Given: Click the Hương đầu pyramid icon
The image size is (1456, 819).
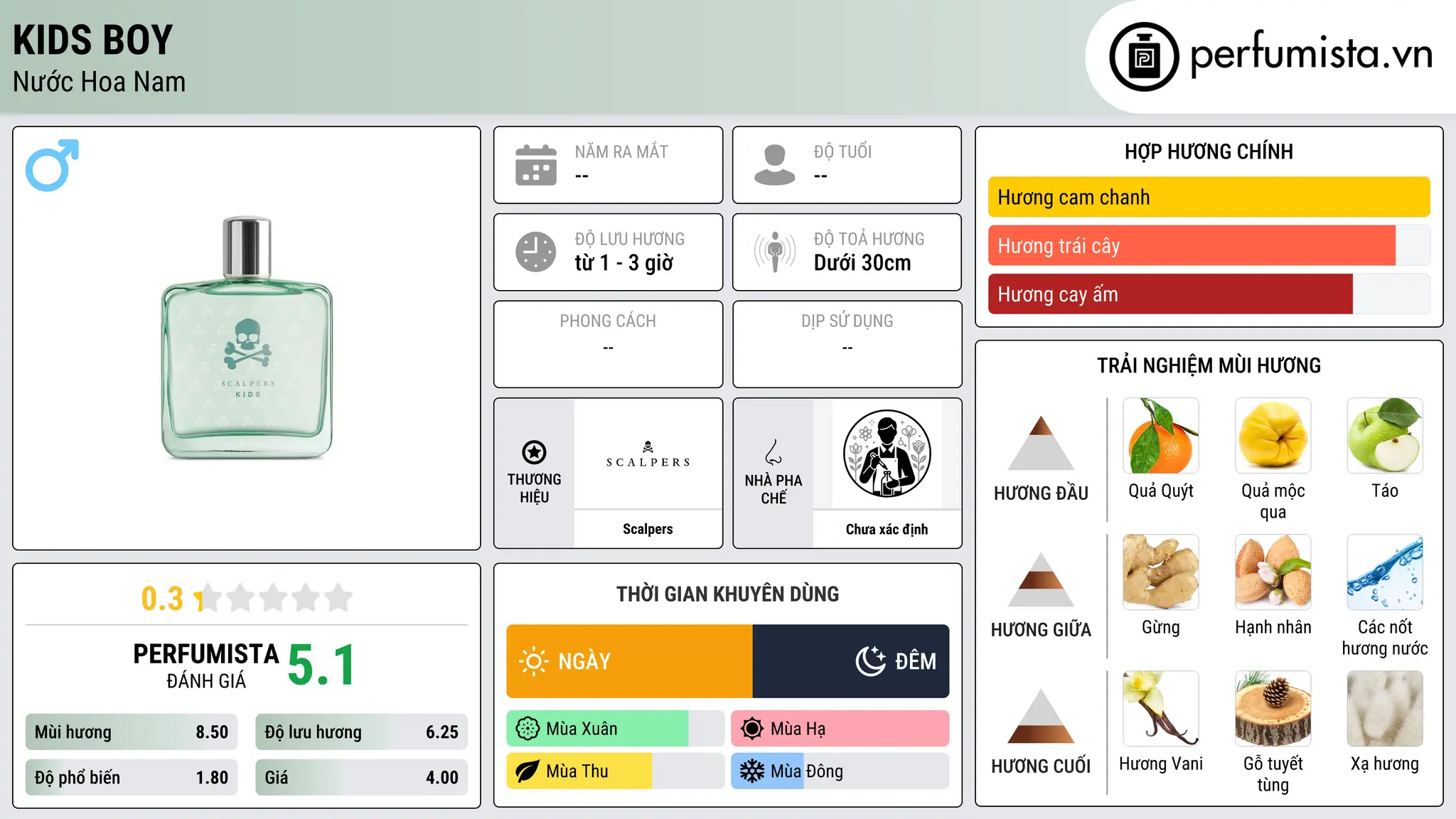Looking at the screenshot, I should click(1041, 443).
